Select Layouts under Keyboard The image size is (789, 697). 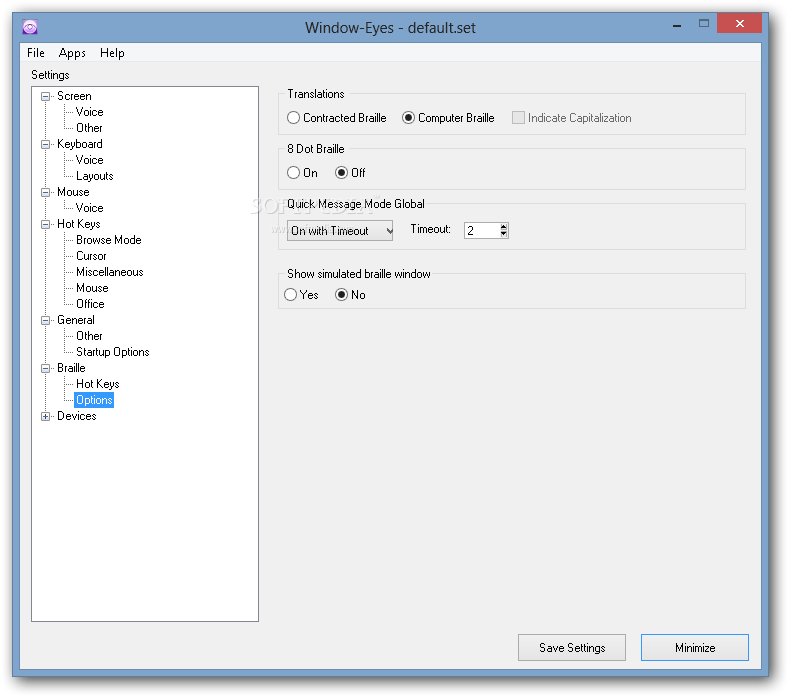pos(95,176)
